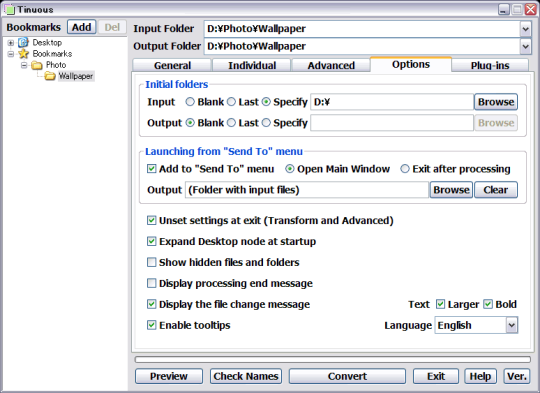Switch to the Plug-ins tab

point(490,65)
